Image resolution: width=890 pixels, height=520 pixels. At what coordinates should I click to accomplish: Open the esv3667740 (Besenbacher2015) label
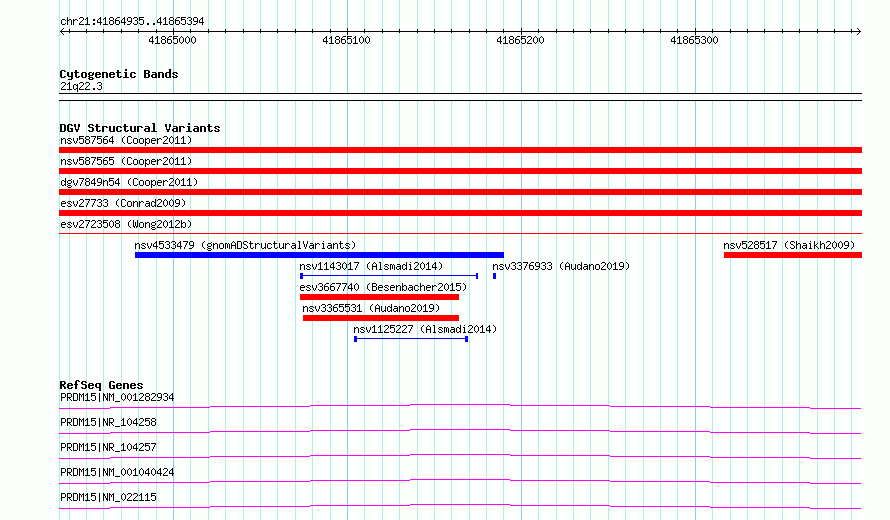[383, 287]
